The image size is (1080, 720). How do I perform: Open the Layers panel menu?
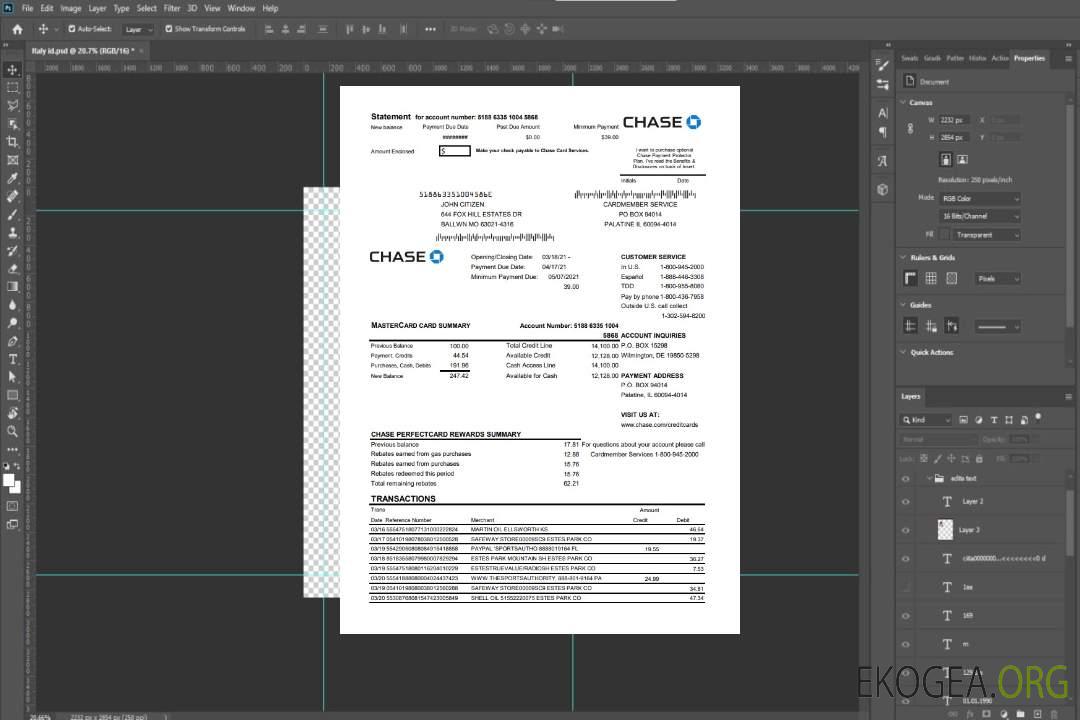point(1068,397)
